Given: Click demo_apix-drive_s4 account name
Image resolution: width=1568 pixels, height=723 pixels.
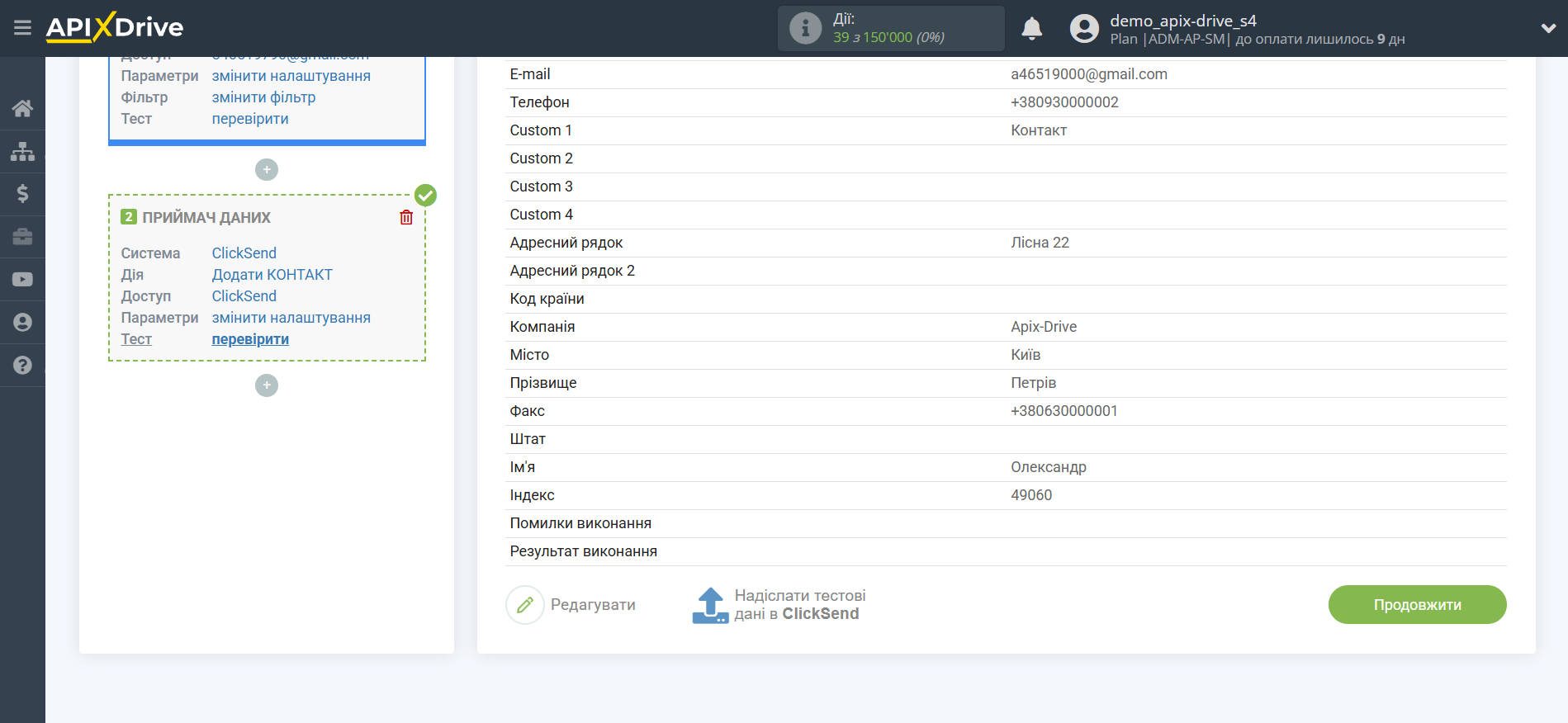Looking at the screenshot, I should coord(1183,21).
